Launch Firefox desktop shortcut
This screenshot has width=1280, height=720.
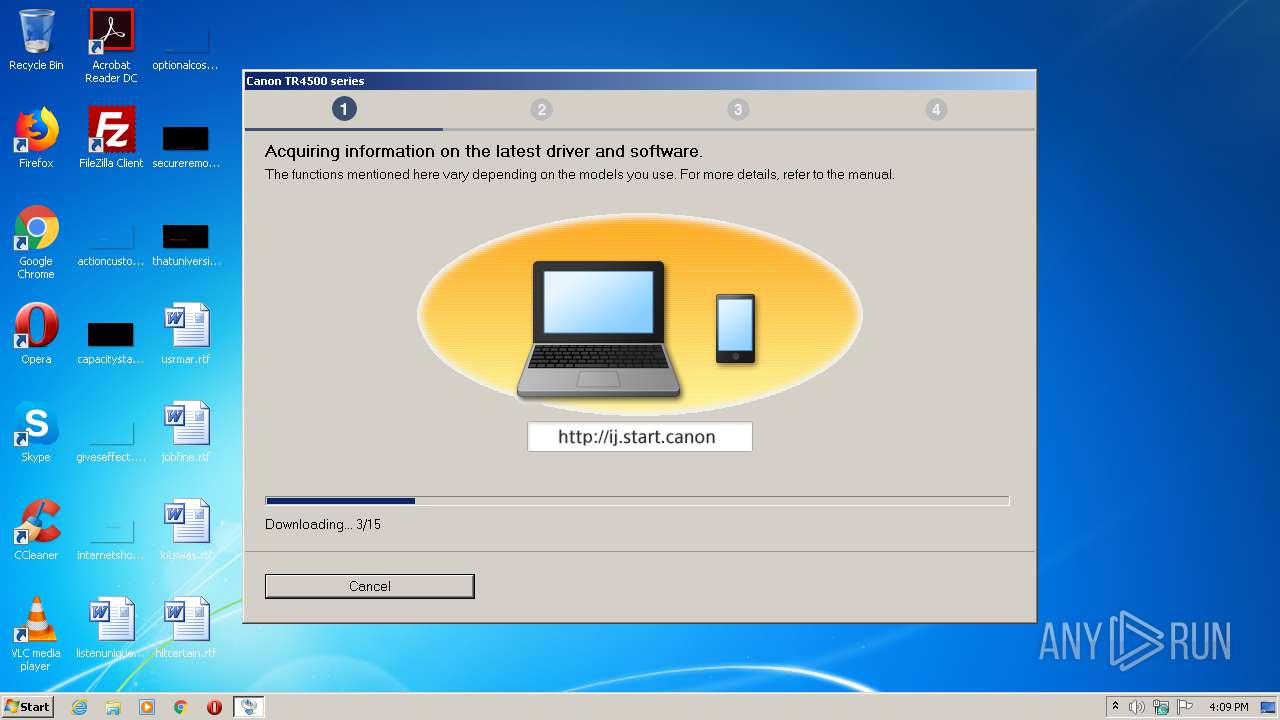pos(36,138)
